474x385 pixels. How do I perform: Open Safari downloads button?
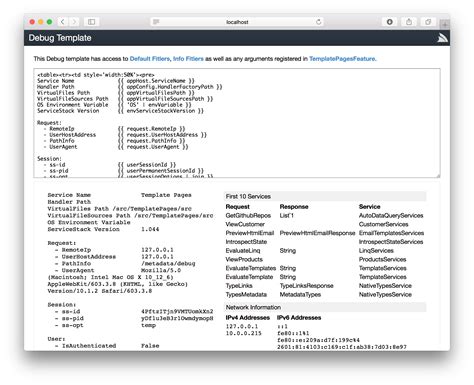389,22
